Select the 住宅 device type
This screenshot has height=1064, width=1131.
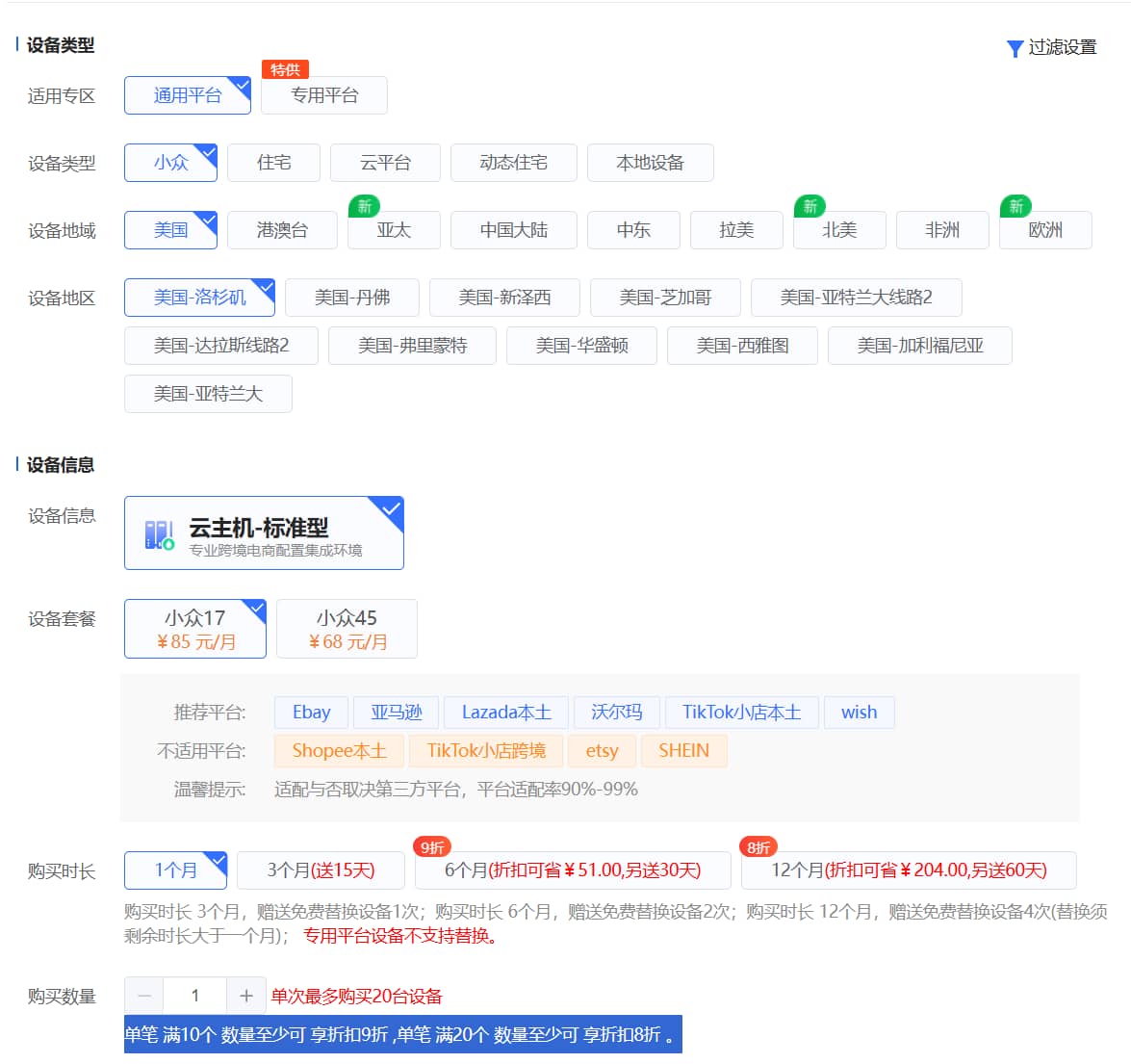click(x=272, y=162)
